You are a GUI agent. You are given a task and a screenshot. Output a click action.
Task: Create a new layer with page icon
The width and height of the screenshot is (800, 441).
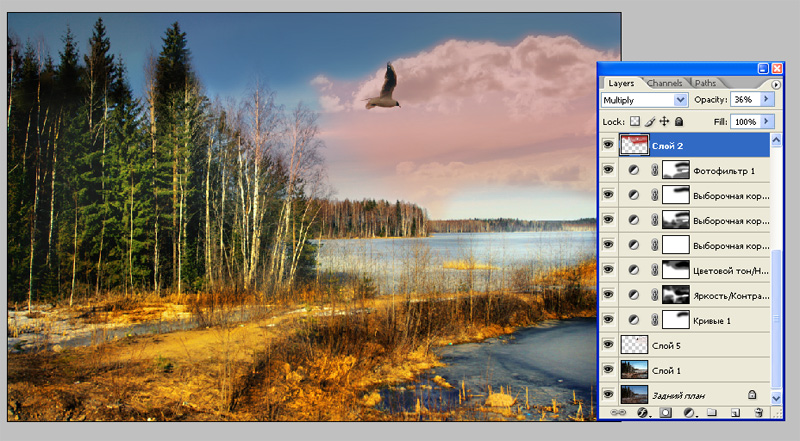coord(735,412)
